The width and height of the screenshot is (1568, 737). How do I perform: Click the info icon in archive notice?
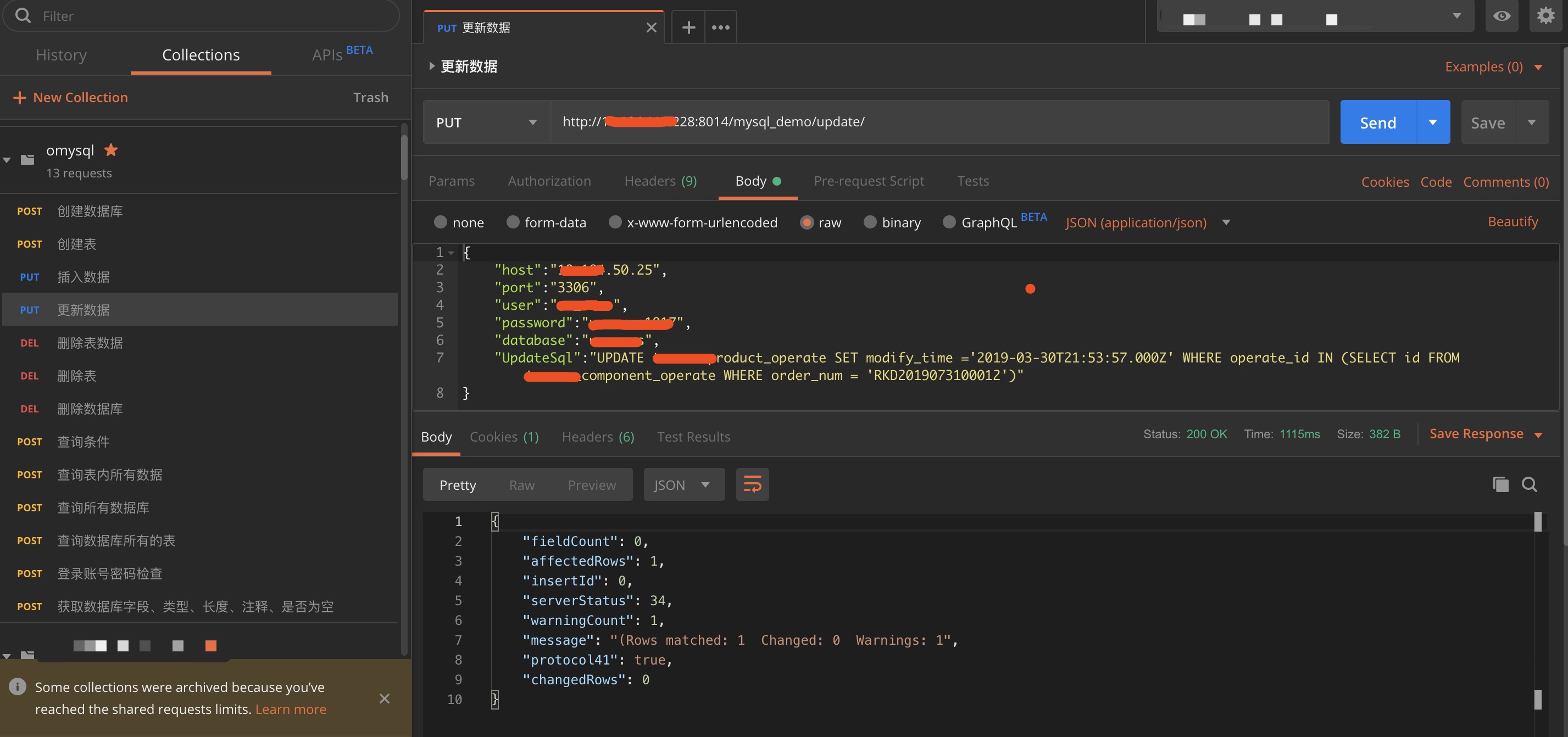(18, 686)
